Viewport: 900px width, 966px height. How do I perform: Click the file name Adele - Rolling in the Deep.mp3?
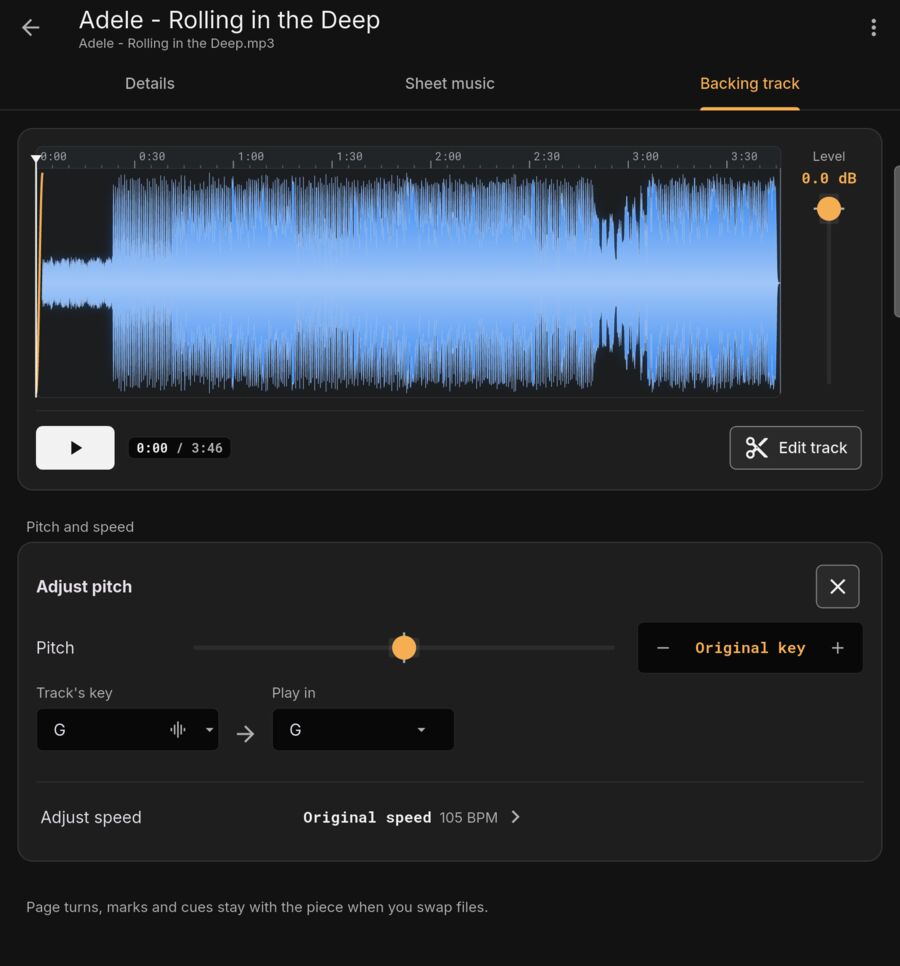176,44
